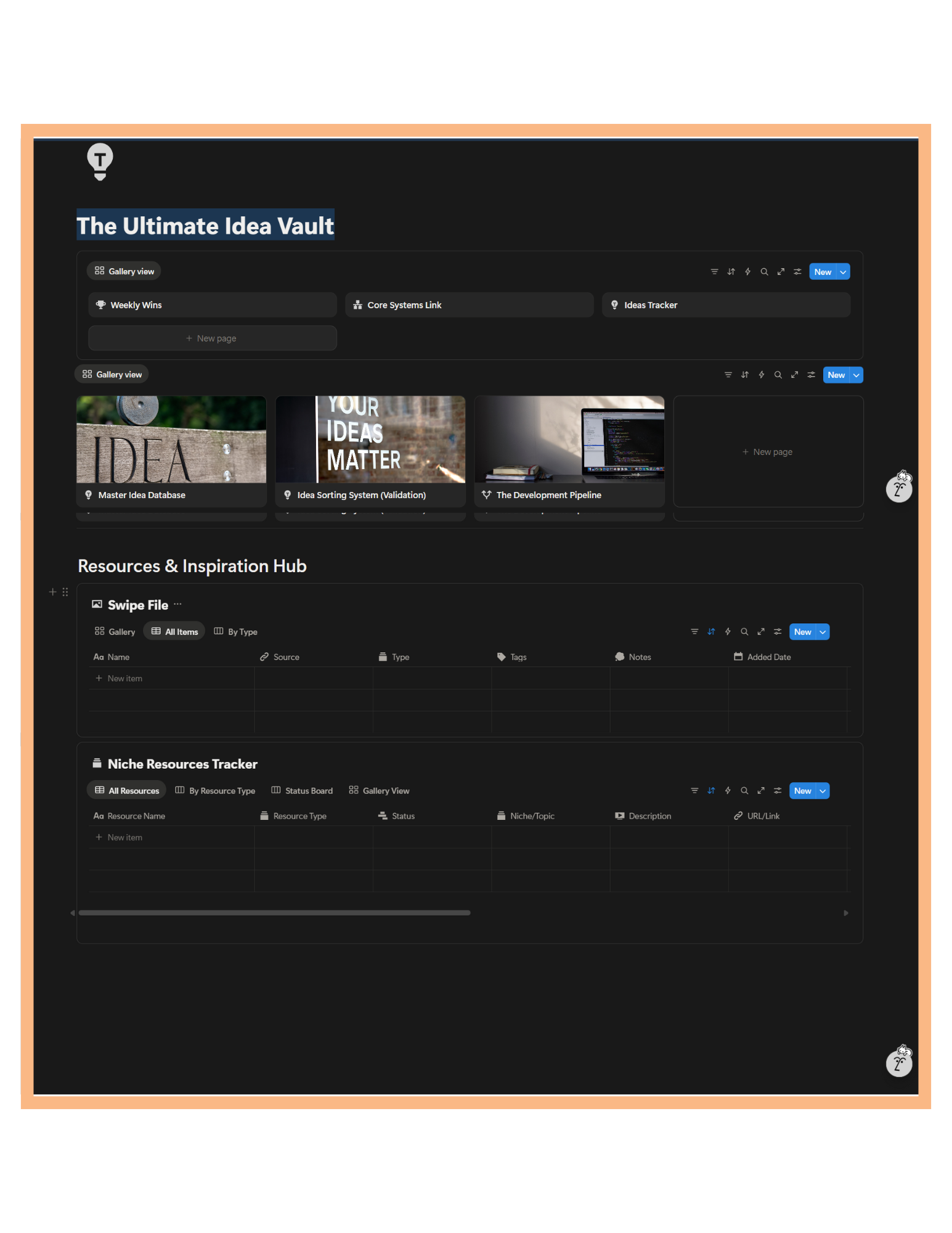Image resolution: width=952 pixels, height=1233 pixels.
Task: Expand Niche Resources Tracker to full page
Action: 761,790
